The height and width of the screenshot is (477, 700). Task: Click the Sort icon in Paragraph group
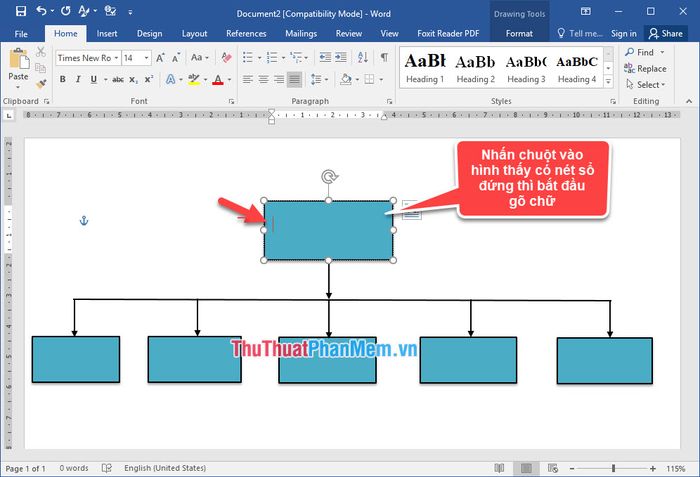(361, 58)
